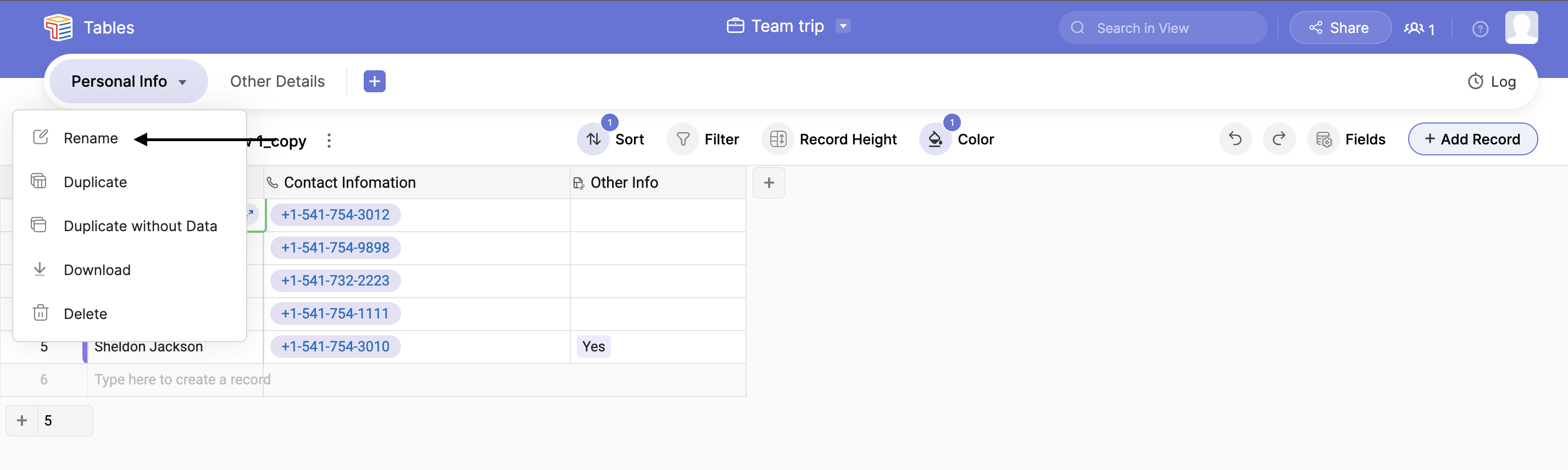1568x470 pixels.
Task: Open view options three-dot menu
Action: pyautogui.click(x=329, y=141)
